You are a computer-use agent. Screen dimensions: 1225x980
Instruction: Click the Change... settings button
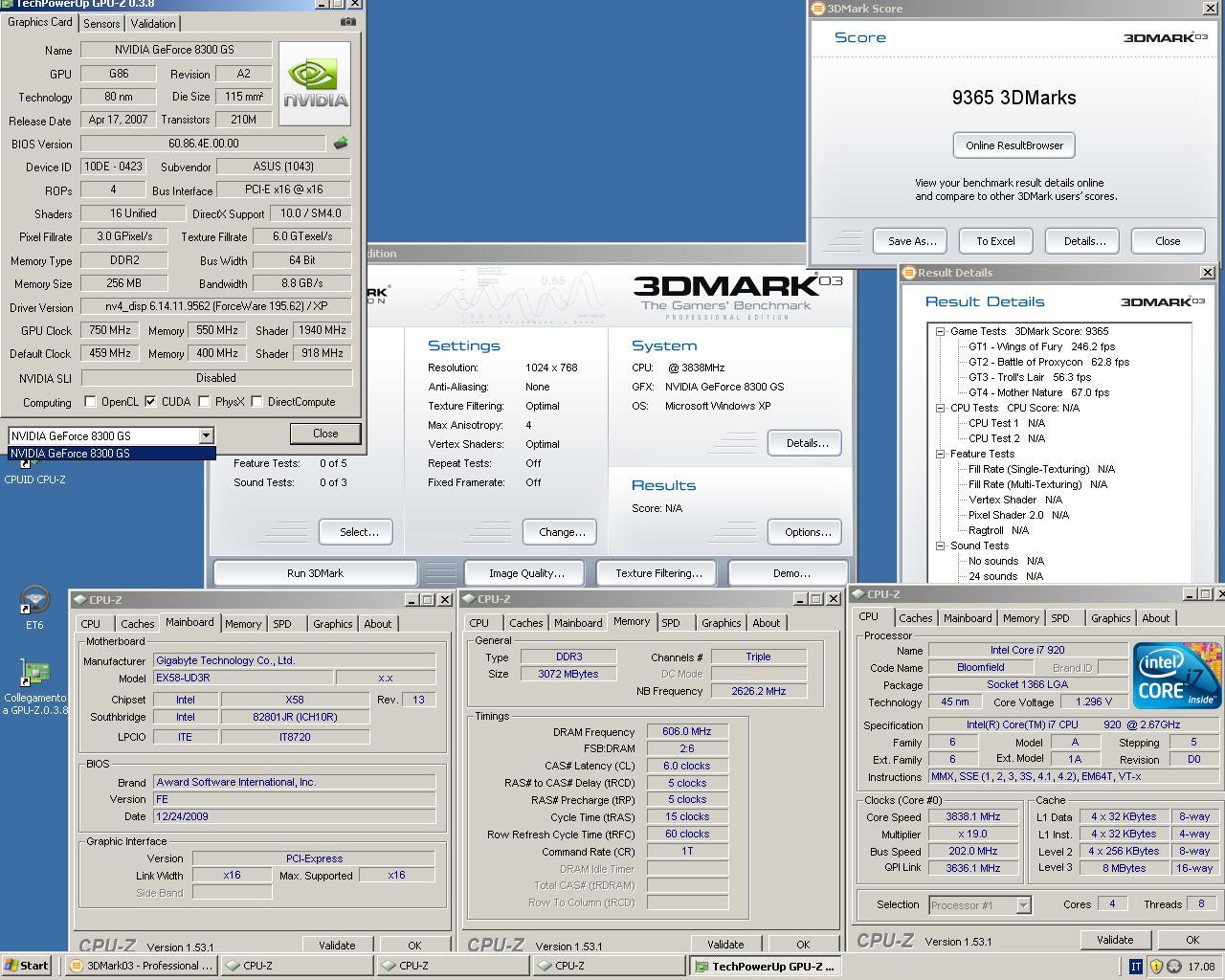pyautogui.click(x=561, y=532)
